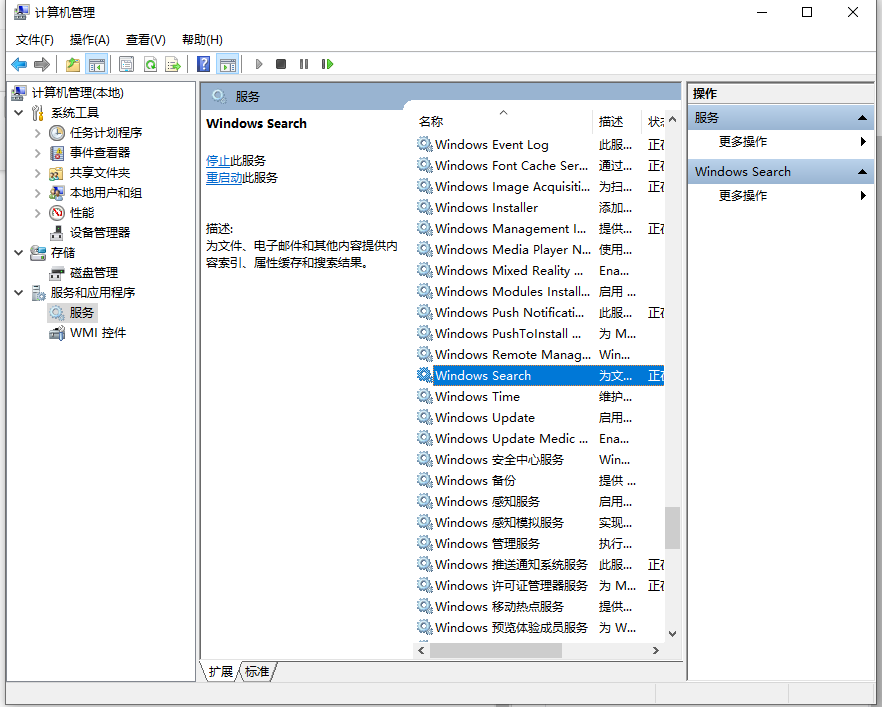Open the Properties toolbar icon

pyautogui.click(x=127, y=64)
